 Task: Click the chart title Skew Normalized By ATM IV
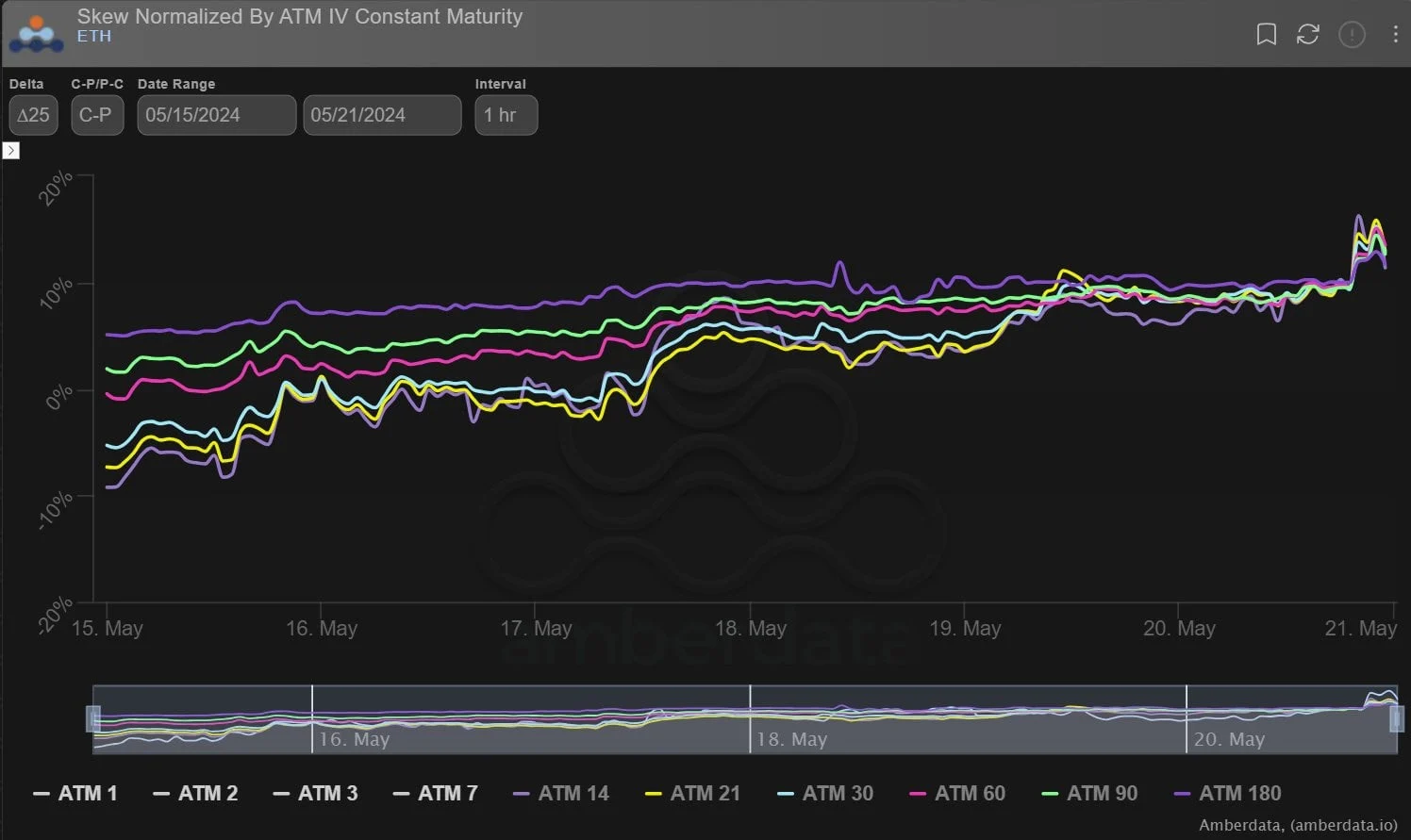300,16
